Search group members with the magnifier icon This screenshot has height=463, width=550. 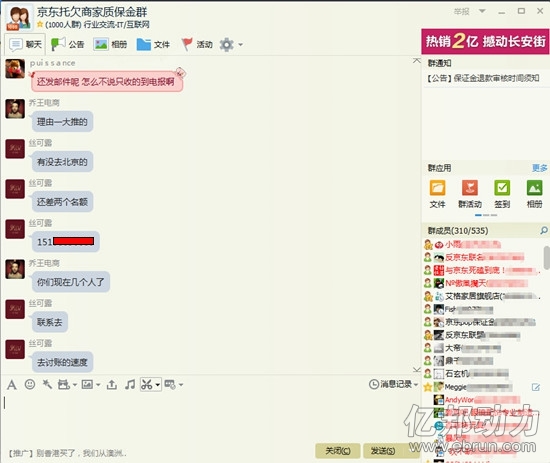tap(544, 230)
